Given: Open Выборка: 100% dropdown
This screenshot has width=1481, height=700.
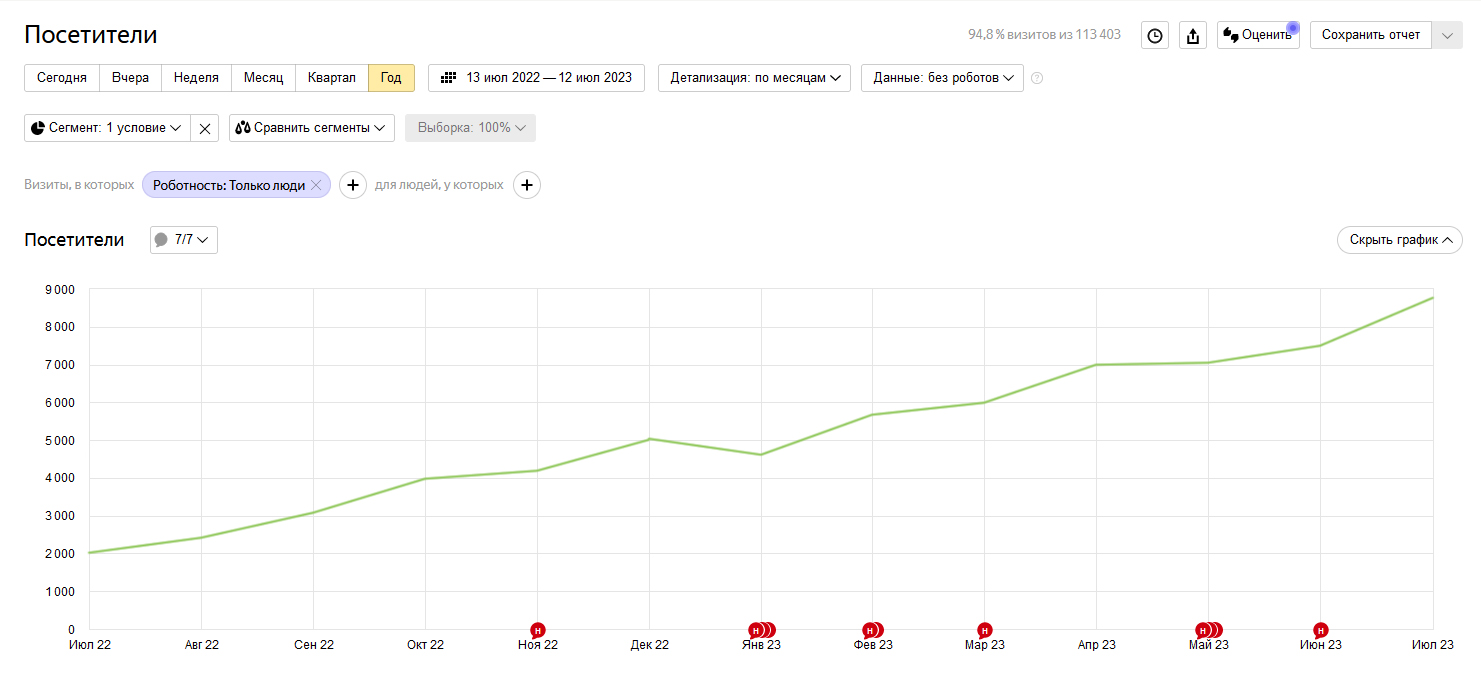Looking at the screenshot, I should (470, 128).
